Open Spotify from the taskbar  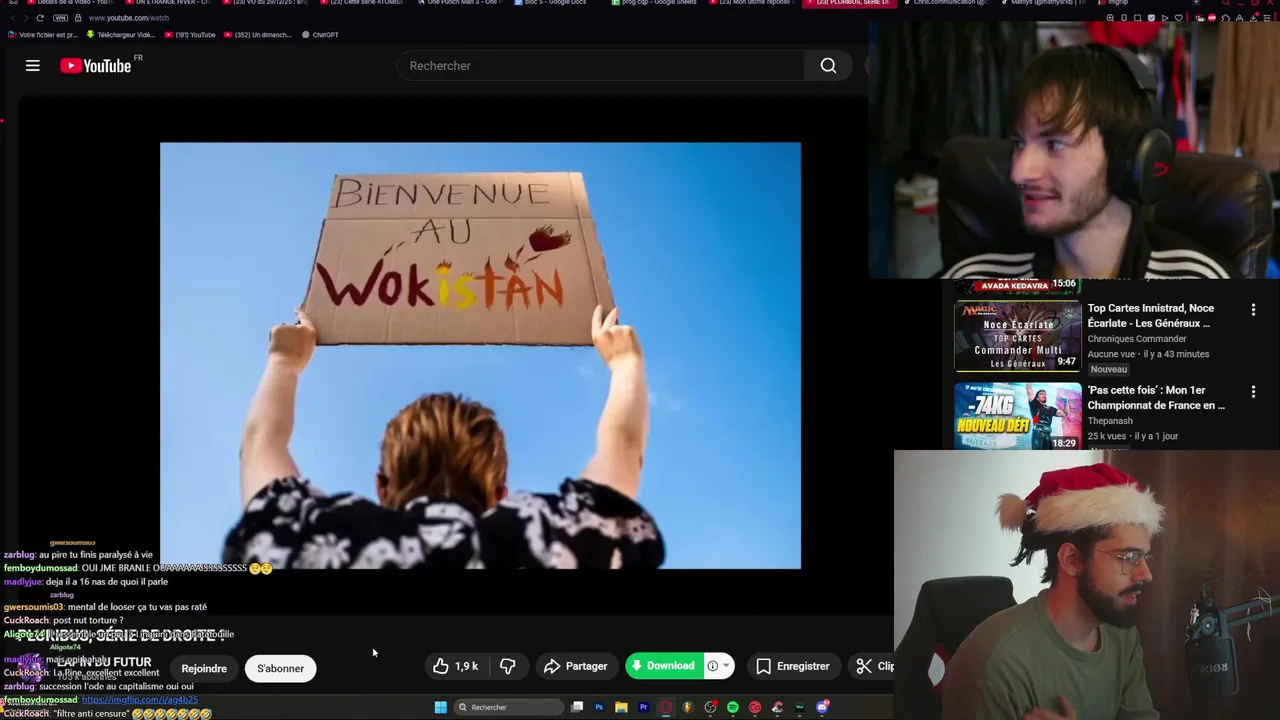pos(733,707)
